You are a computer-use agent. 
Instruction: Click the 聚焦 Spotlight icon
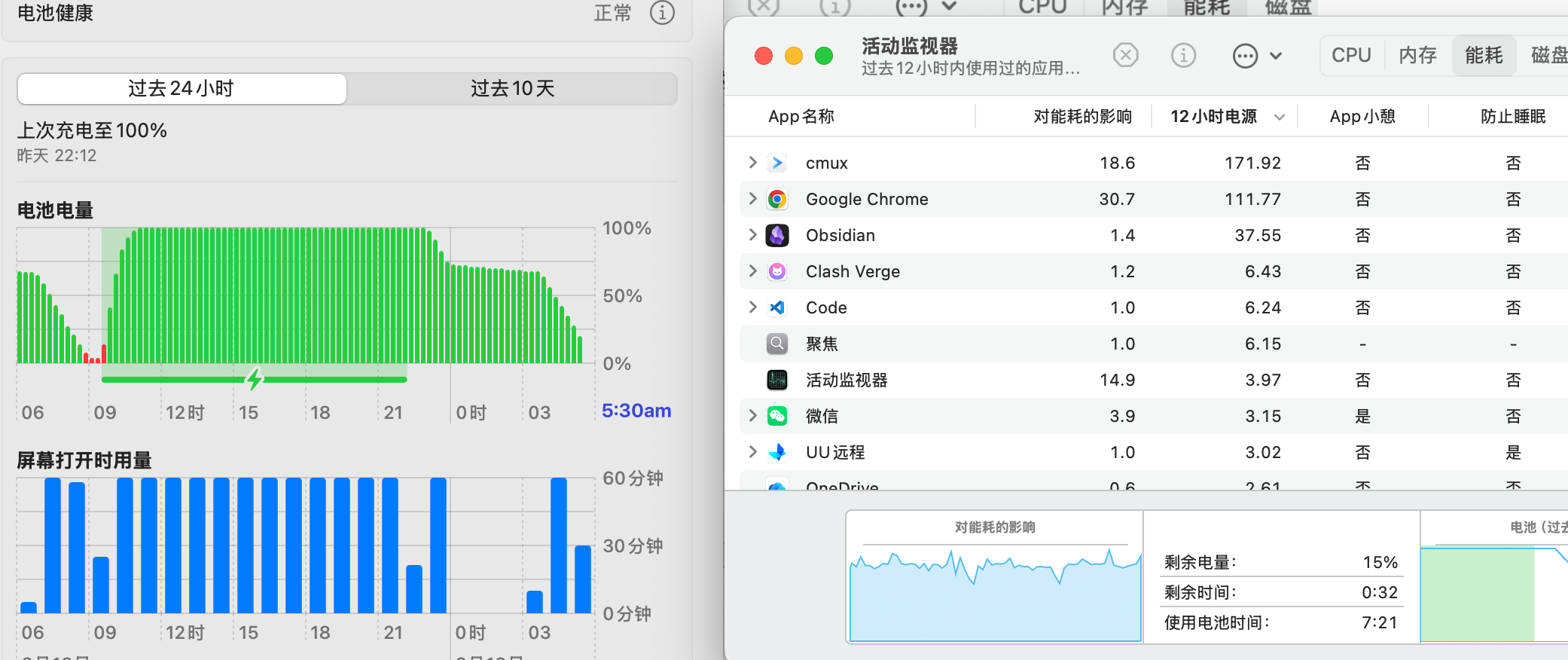click(777, 344)
